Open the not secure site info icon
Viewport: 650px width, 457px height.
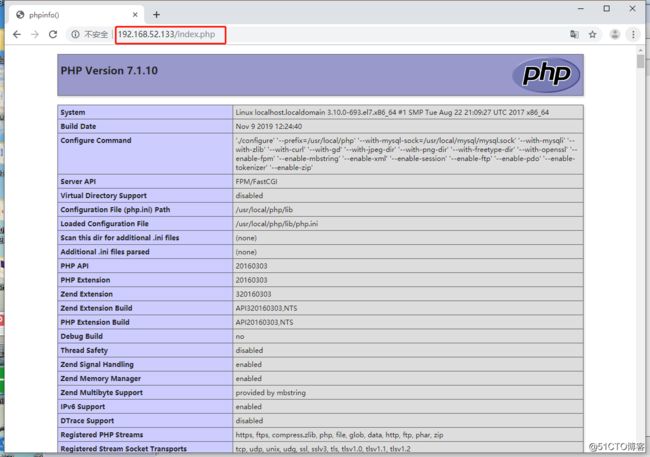coord(75,34)
